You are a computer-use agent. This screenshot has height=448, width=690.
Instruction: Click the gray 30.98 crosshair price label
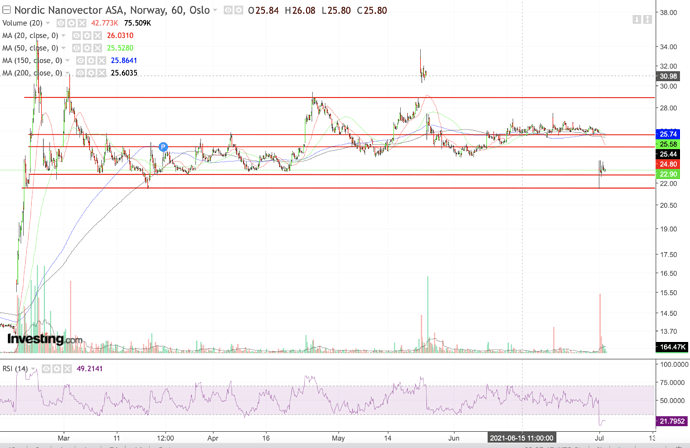coord(668,76)
